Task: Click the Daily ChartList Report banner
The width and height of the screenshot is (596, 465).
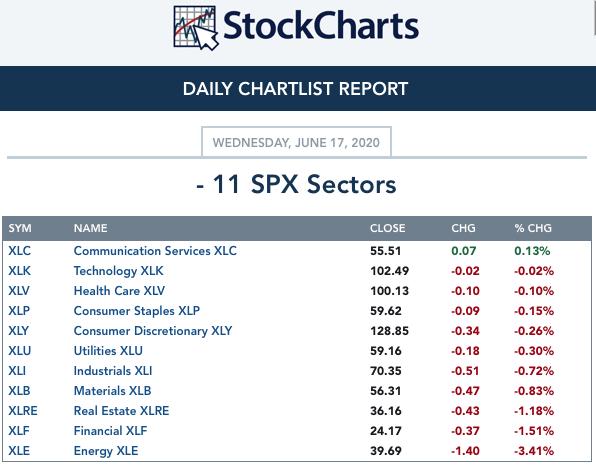Action: tap(298, 89)
